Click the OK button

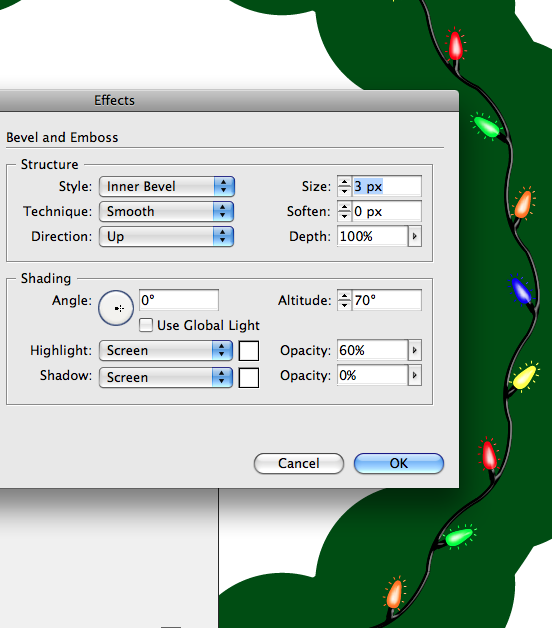[399, 463]
